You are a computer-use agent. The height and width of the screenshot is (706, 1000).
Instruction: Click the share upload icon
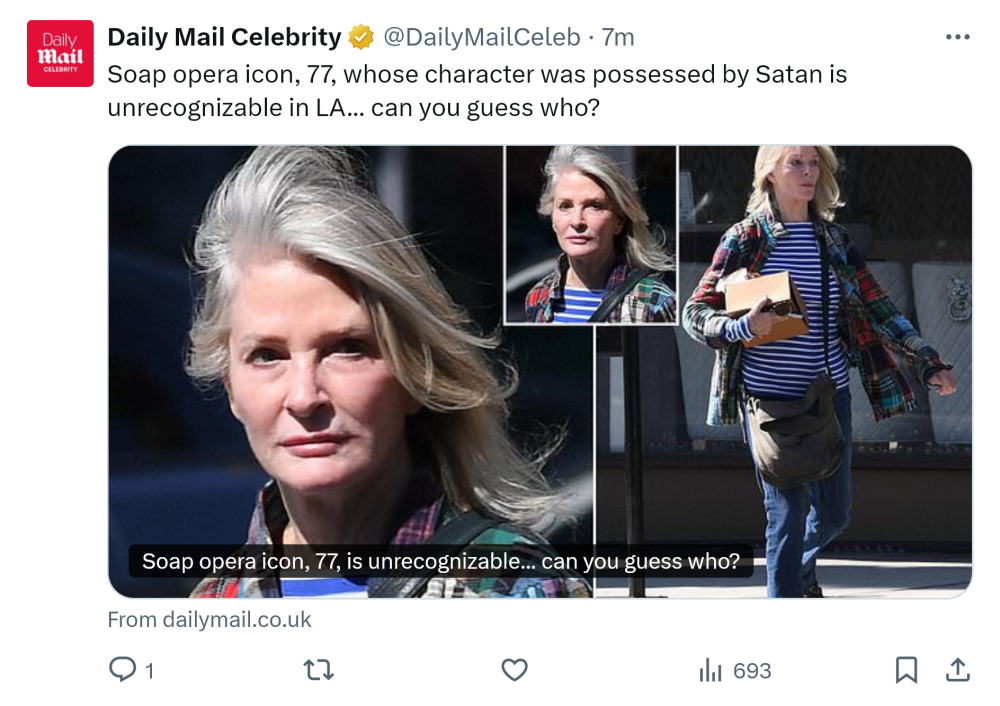coord(957,670)
